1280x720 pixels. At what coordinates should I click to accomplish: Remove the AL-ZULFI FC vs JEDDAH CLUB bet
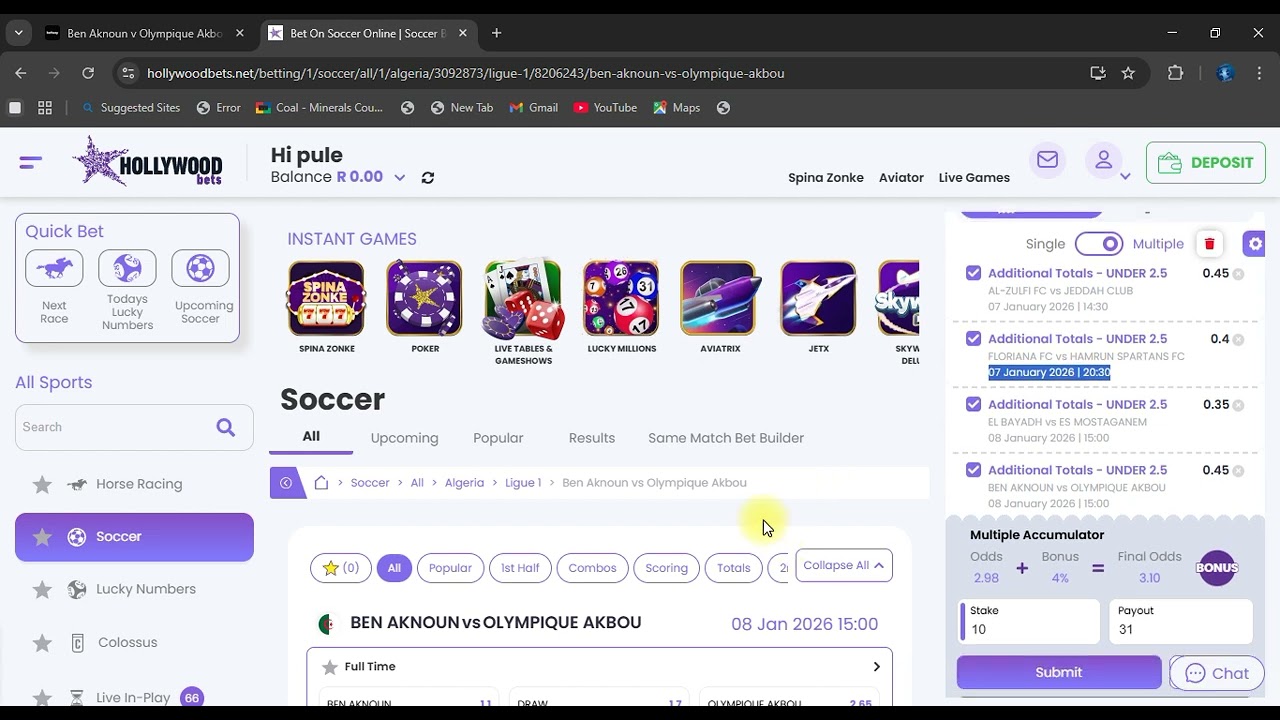coord(1238,274)
